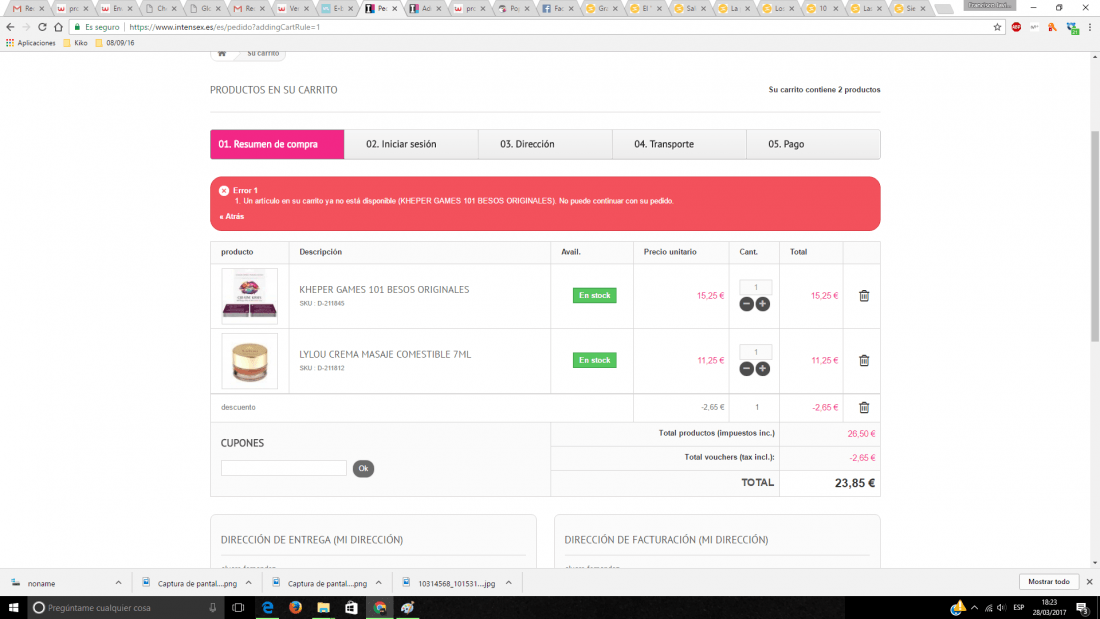The image size is (1100, 619).
Task: Click Su carrito in the breadcrumb
Action: [x=262, y=53]
